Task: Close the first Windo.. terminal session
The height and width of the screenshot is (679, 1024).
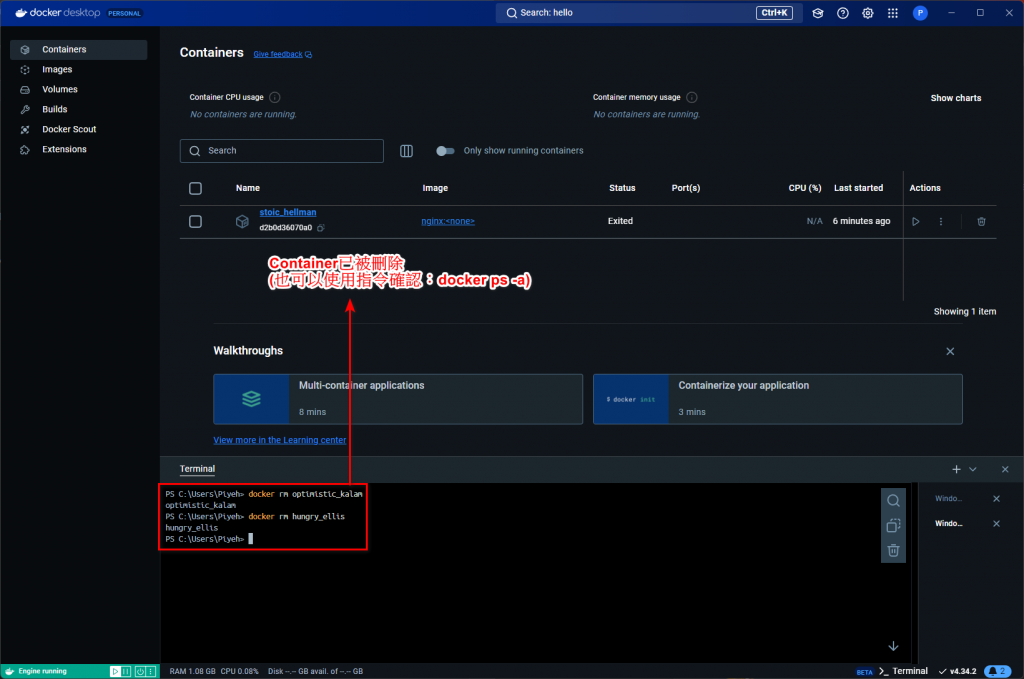Action: [x=996, y=499]
